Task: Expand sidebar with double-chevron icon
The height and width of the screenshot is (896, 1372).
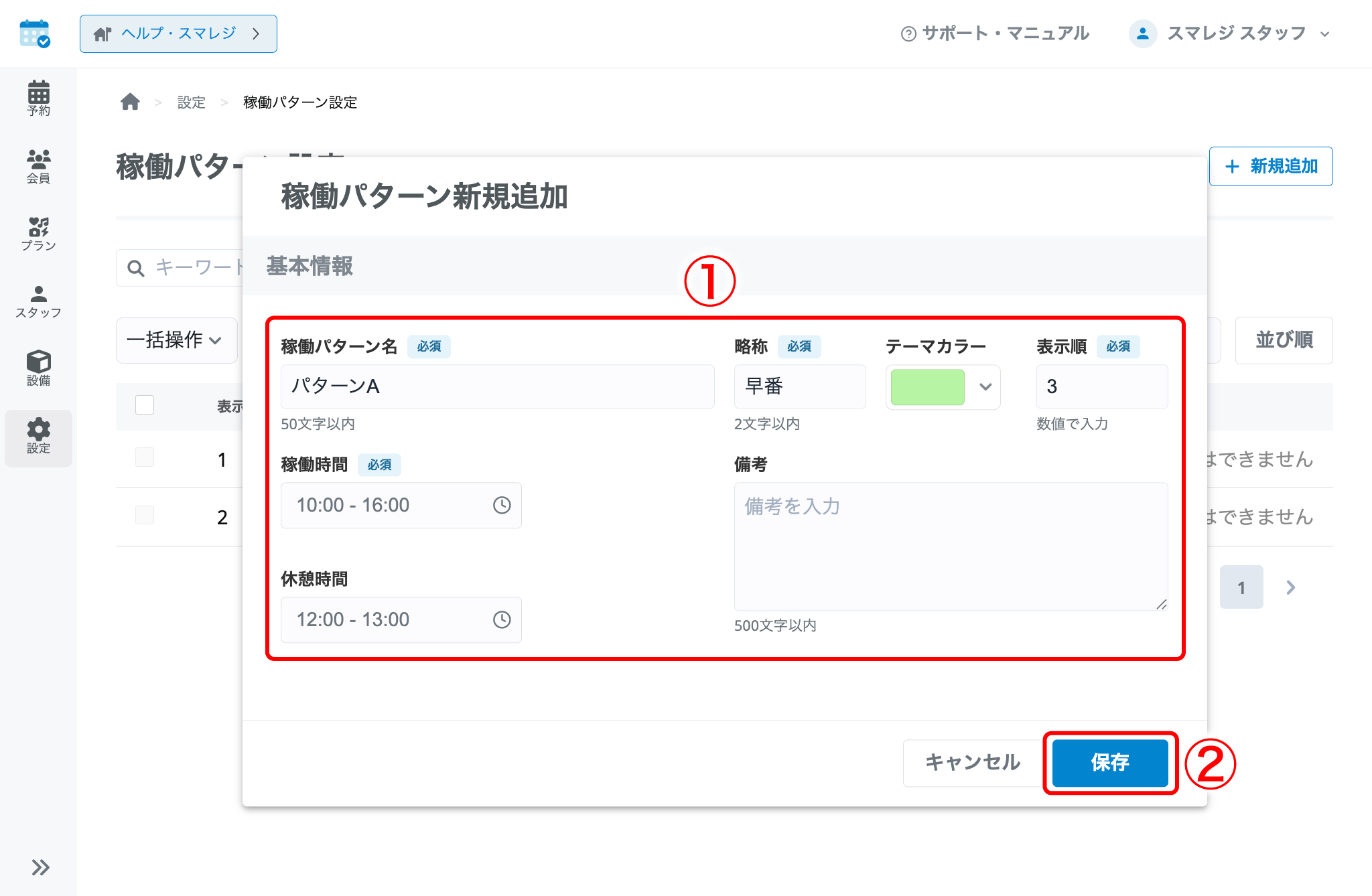Action: pos(40,867)
